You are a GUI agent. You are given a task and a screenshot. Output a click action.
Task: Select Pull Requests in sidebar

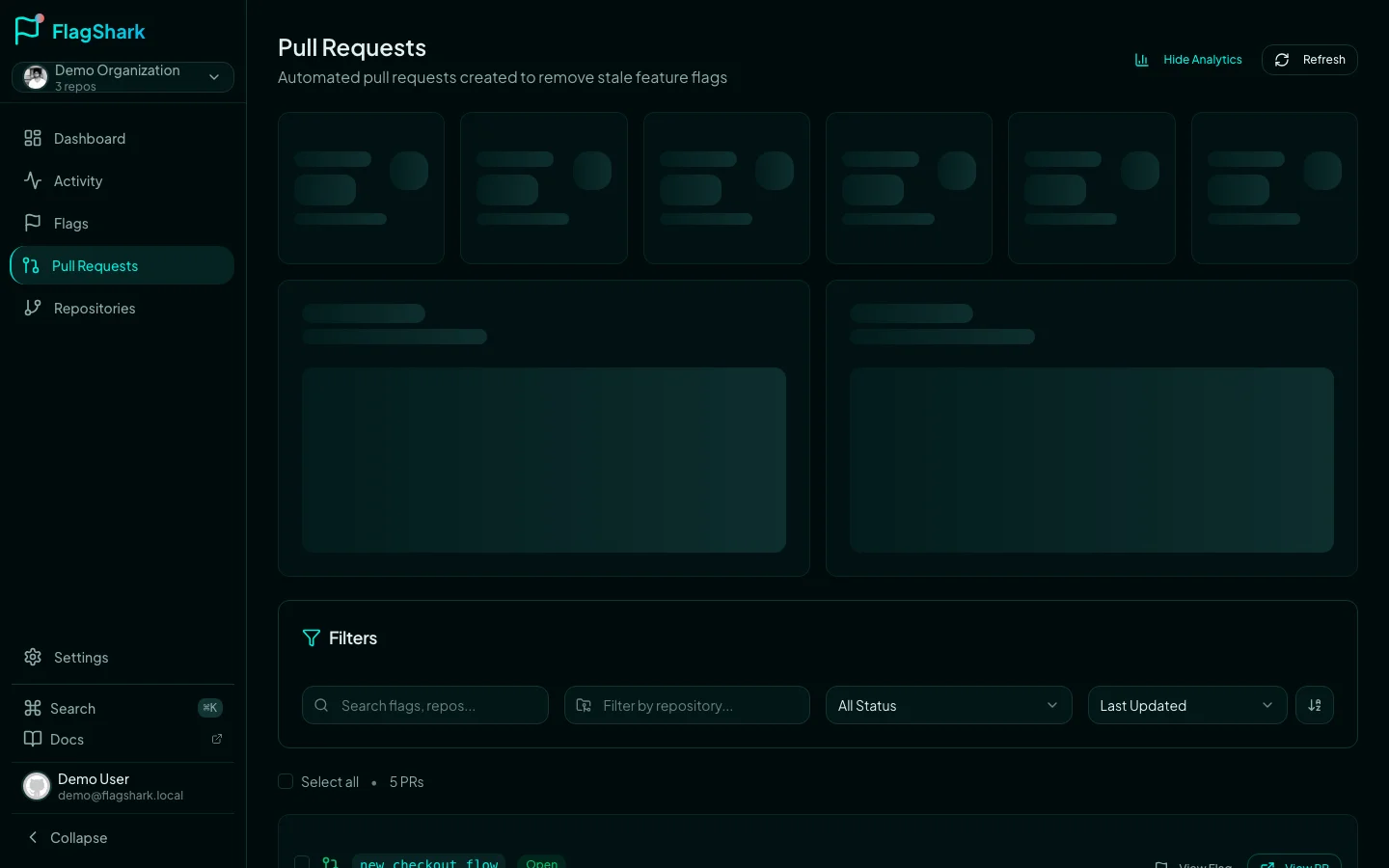[x=95, y=266]
